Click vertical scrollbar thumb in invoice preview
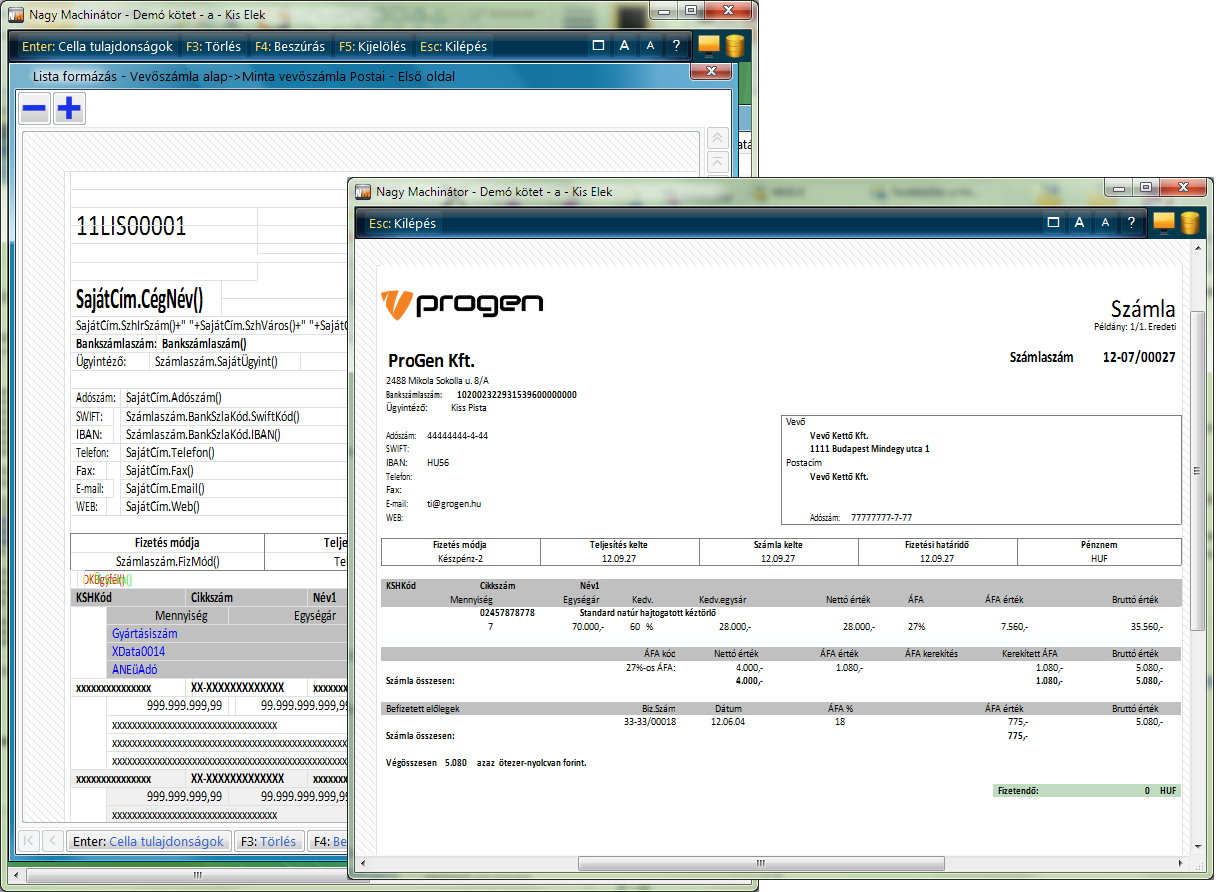The height and width of the screenshot is (892, 1222). pyautogui.click(x=1196, y=470)
